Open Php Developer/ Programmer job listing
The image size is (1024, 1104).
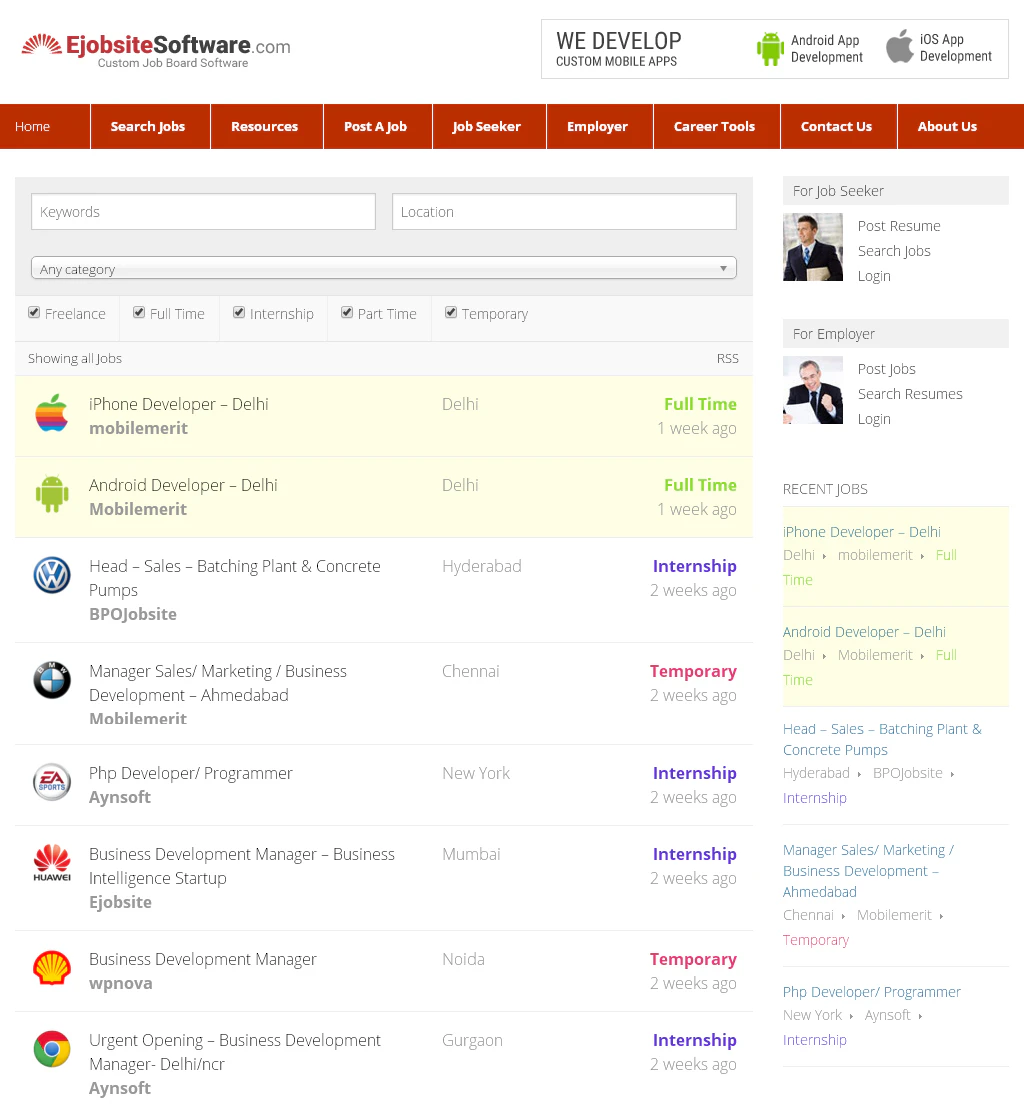(x=384, y=785)
